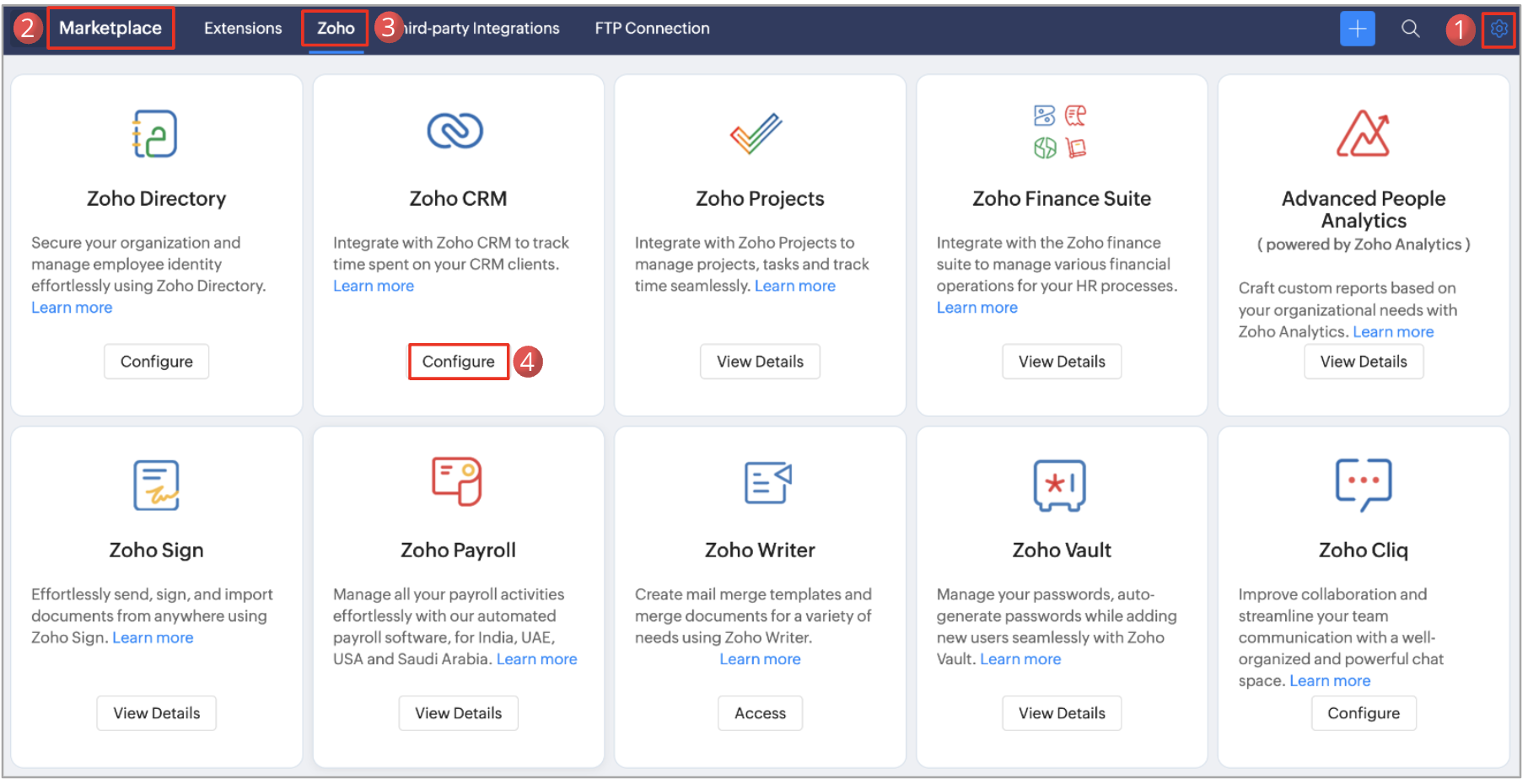Click the Zoho Directory logo icon
Viewport: 1528px width, 784px height.
(x=155, y=133)
